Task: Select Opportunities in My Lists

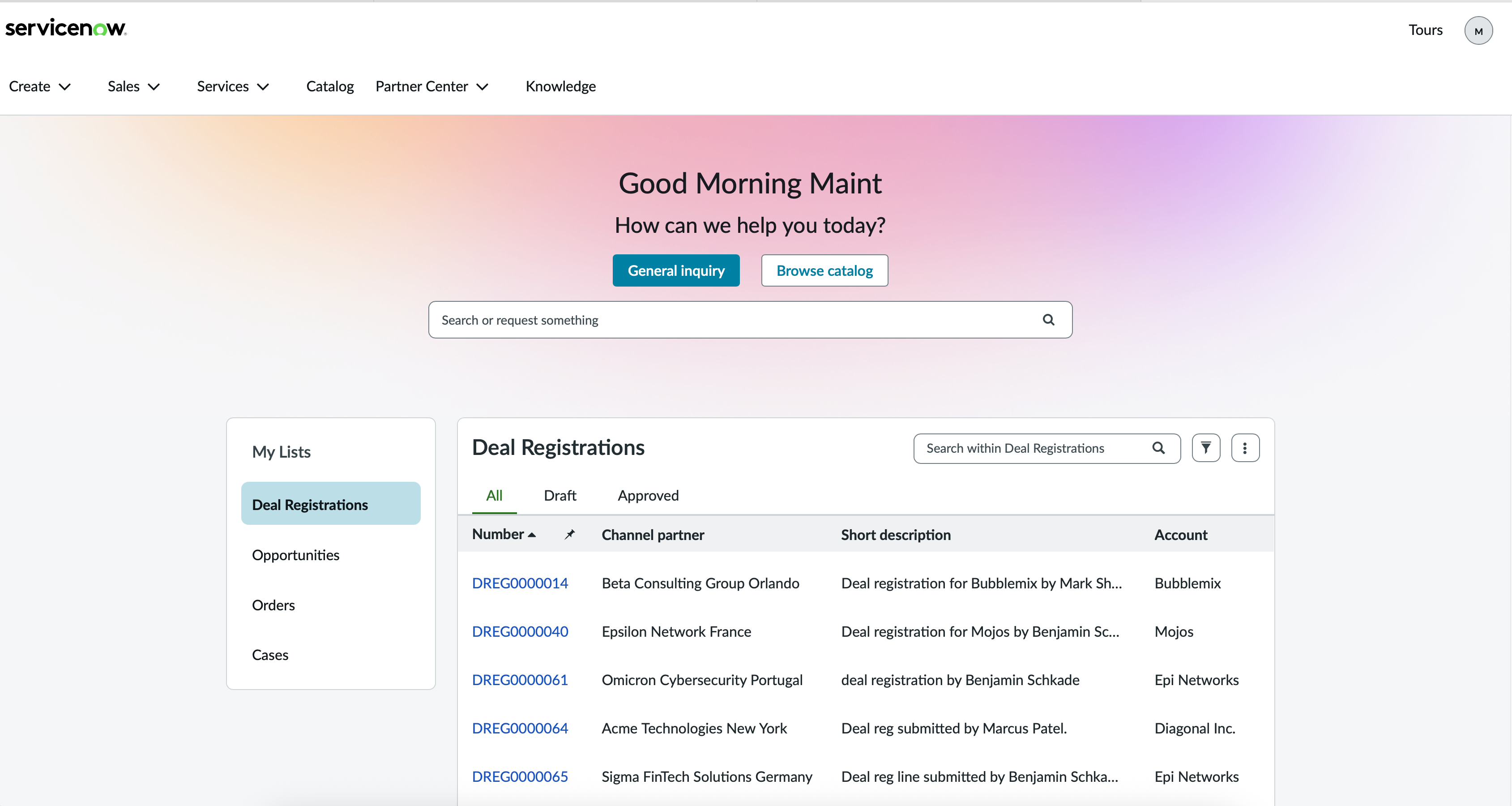Action: [x=295, y=555]
